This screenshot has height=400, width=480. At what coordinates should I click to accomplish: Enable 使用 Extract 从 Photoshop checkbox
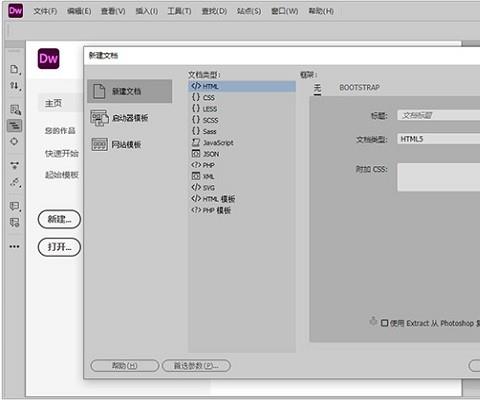(x=384, y=323)
